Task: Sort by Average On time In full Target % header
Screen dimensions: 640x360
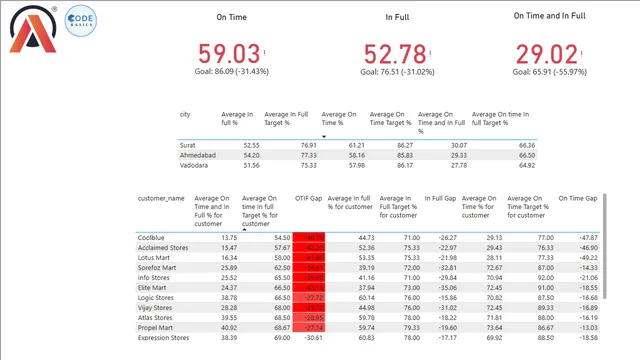Action: (x=500, y=118)
